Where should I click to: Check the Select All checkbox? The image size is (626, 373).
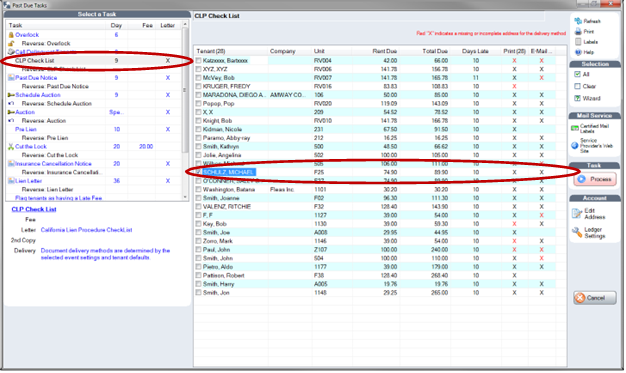click(x=577, y=74)
